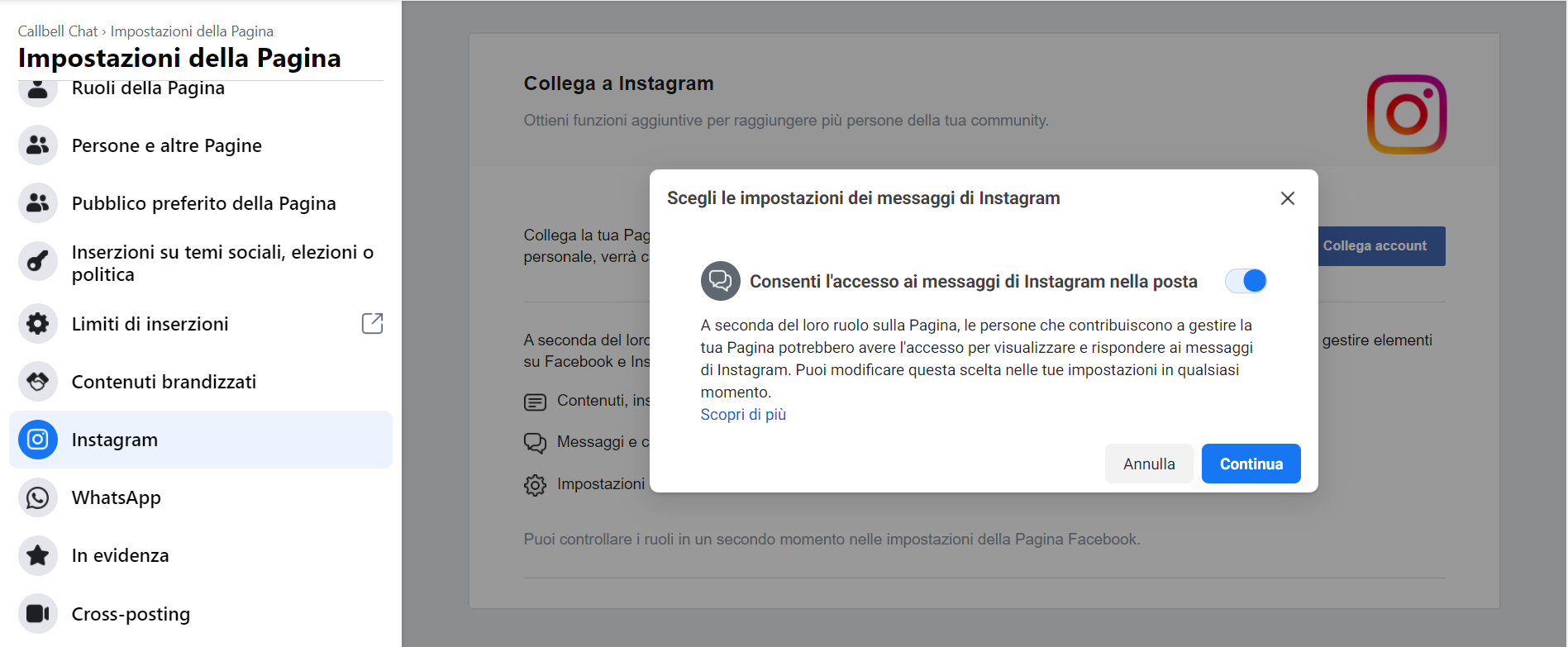Click the Messaggi chat icon on the page
Screen dimensions: 1568x647
pos(536,444)
